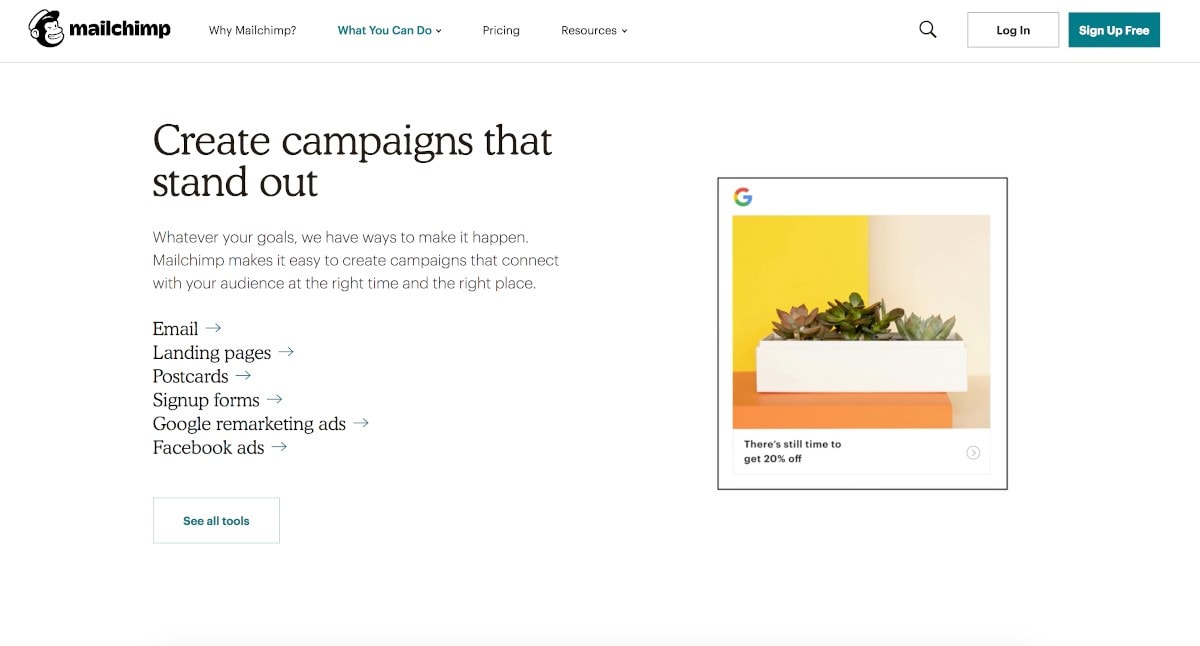Image resolution: width=1200 pixels, height=646 pixels.
Task: Go to the Pricing page
Action: 501,31
